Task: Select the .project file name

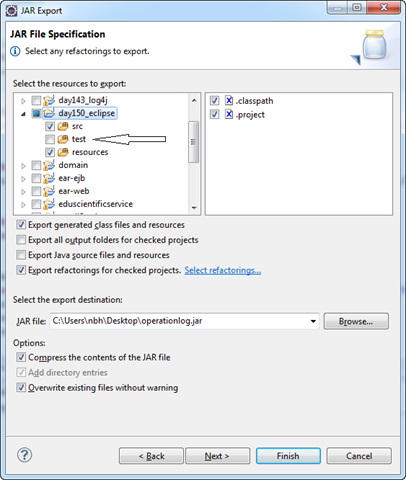Action: coord(250,115)
